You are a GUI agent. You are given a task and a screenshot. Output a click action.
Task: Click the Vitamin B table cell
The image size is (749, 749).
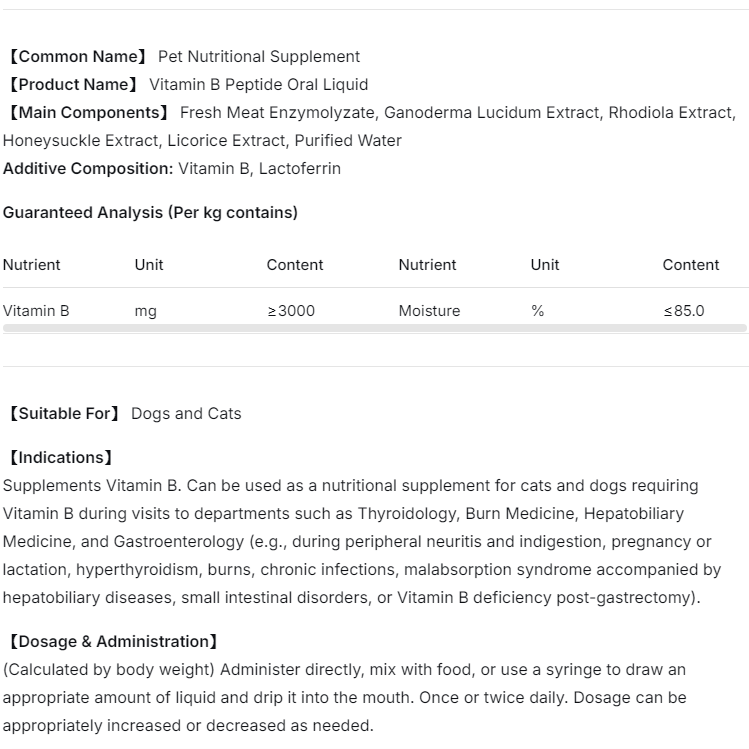tap(36, 310)
